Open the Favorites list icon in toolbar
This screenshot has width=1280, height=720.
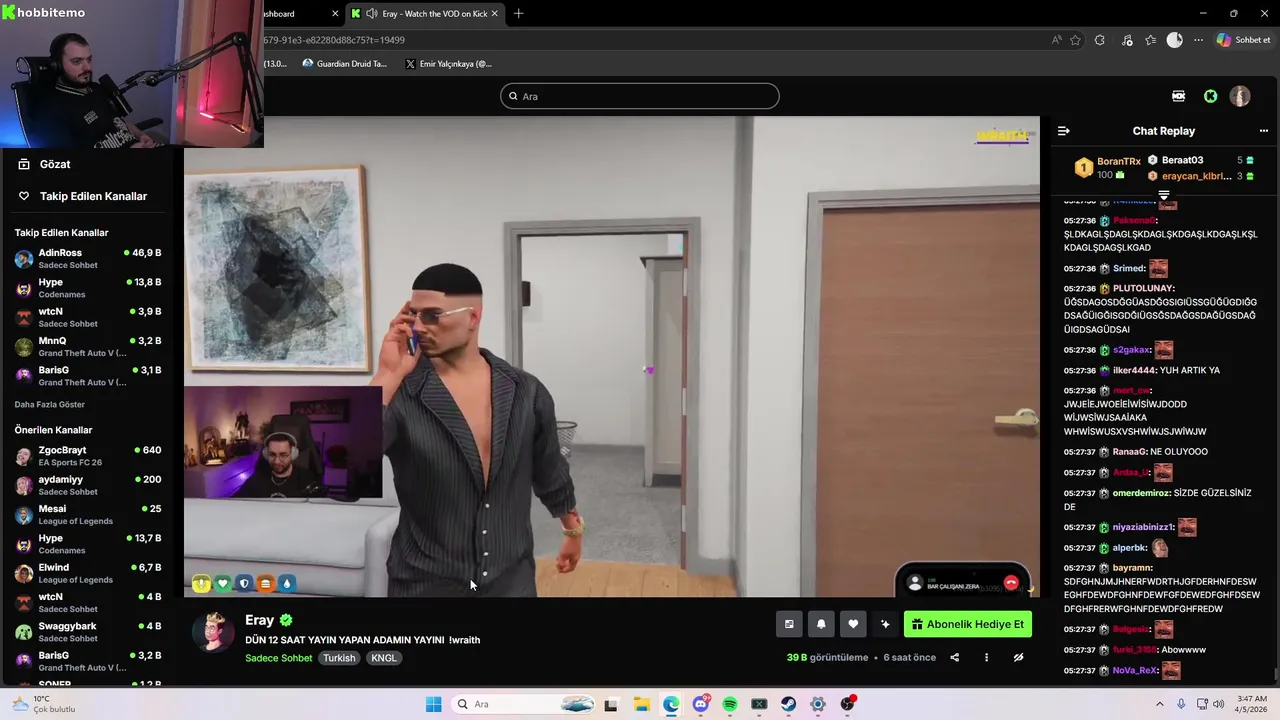tap(1151, 40)
